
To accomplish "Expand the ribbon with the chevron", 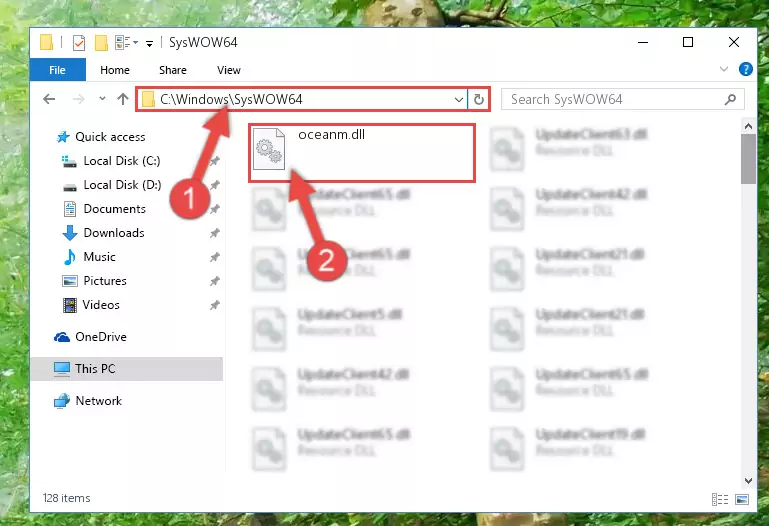I will pyautogui.click(x=723, y=69).
